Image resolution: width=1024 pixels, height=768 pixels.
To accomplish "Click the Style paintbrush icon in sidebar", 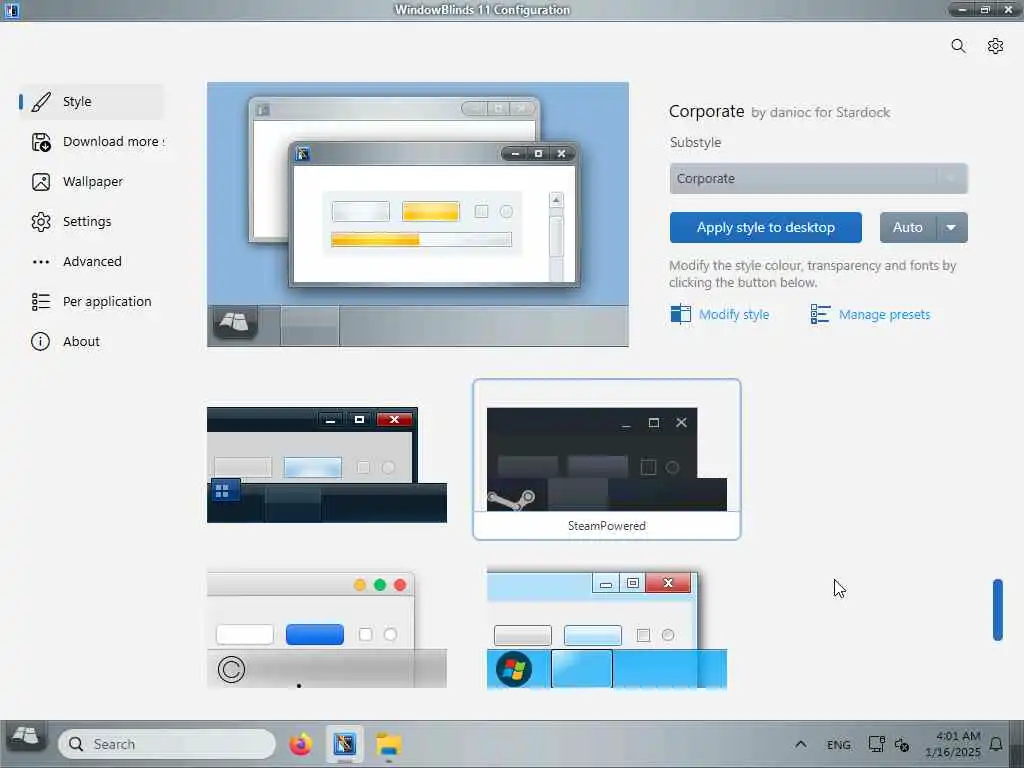I will (40, 101).
